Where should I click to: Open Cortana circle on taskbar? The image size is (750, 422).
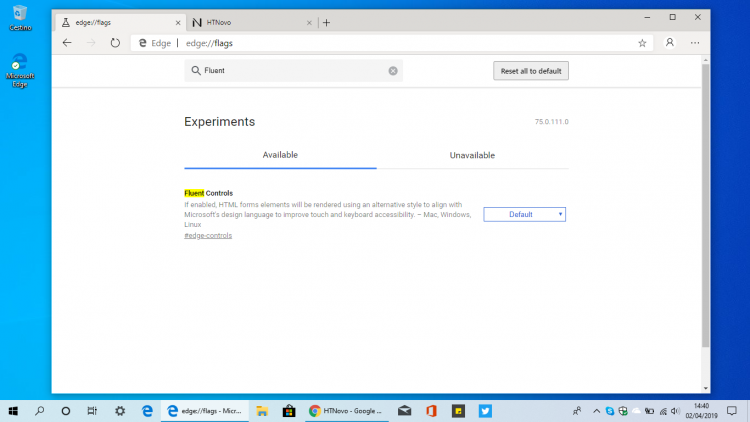click(x=66, y=411)
